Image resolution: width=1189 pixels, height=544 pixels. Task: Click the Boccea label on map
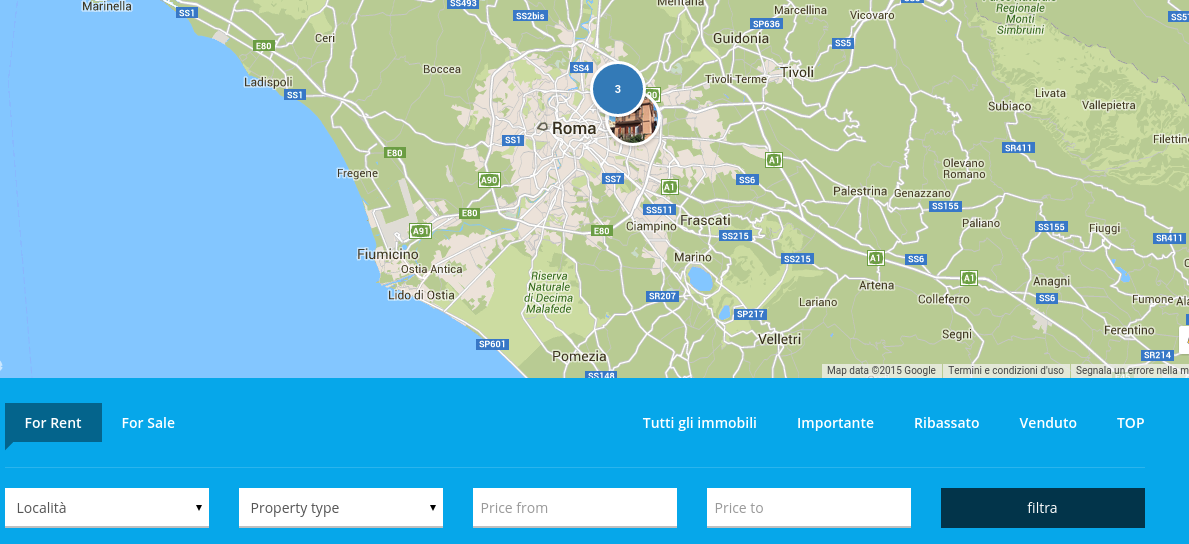(441, 69)
